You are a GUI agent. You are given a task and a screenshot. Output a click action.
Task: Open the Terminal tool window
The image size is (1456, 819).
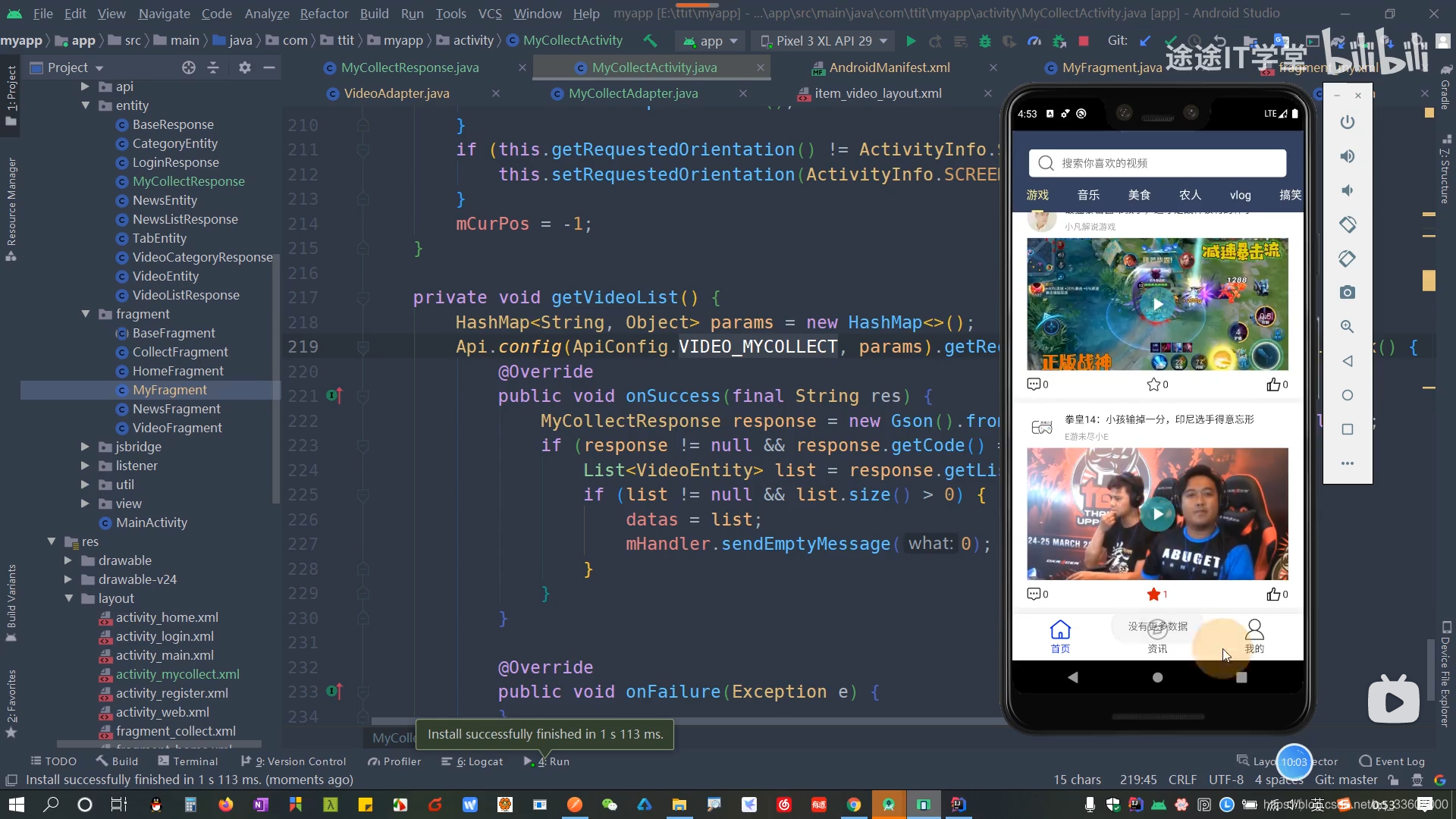pos(187,761)
